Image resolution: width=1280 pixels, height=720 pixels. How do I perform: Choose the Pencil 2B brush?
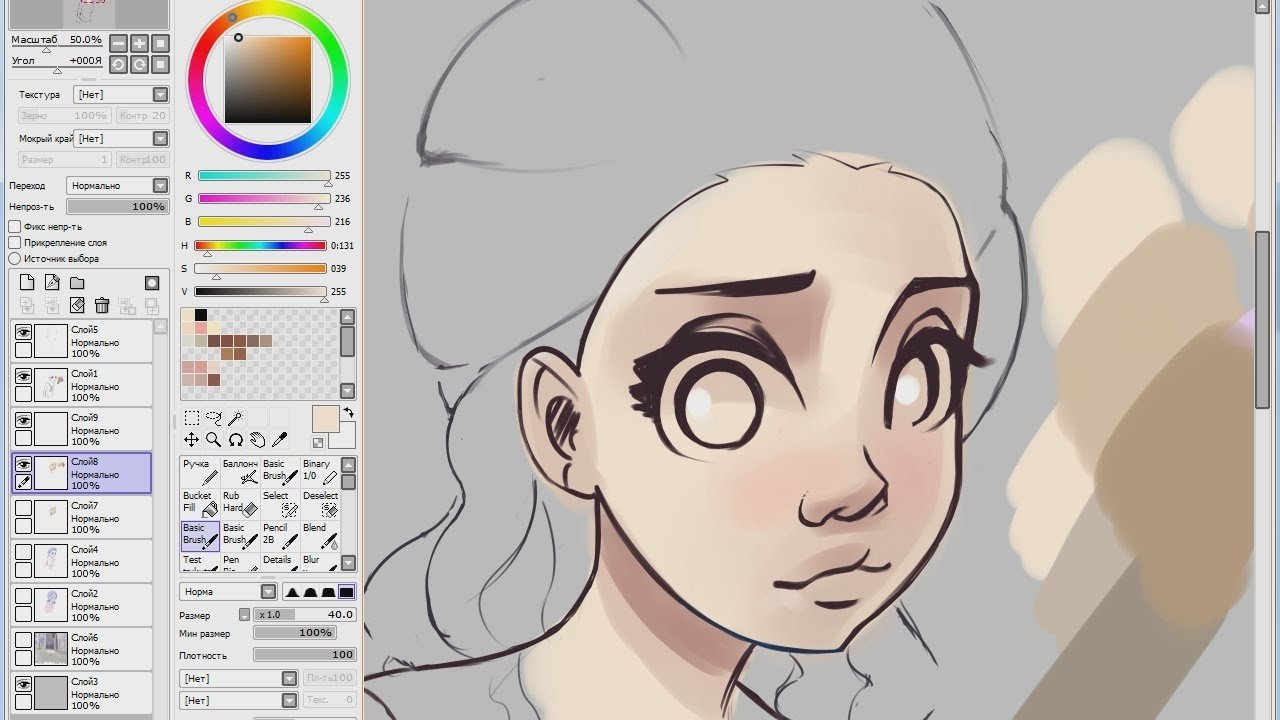[x=280, y=534]
